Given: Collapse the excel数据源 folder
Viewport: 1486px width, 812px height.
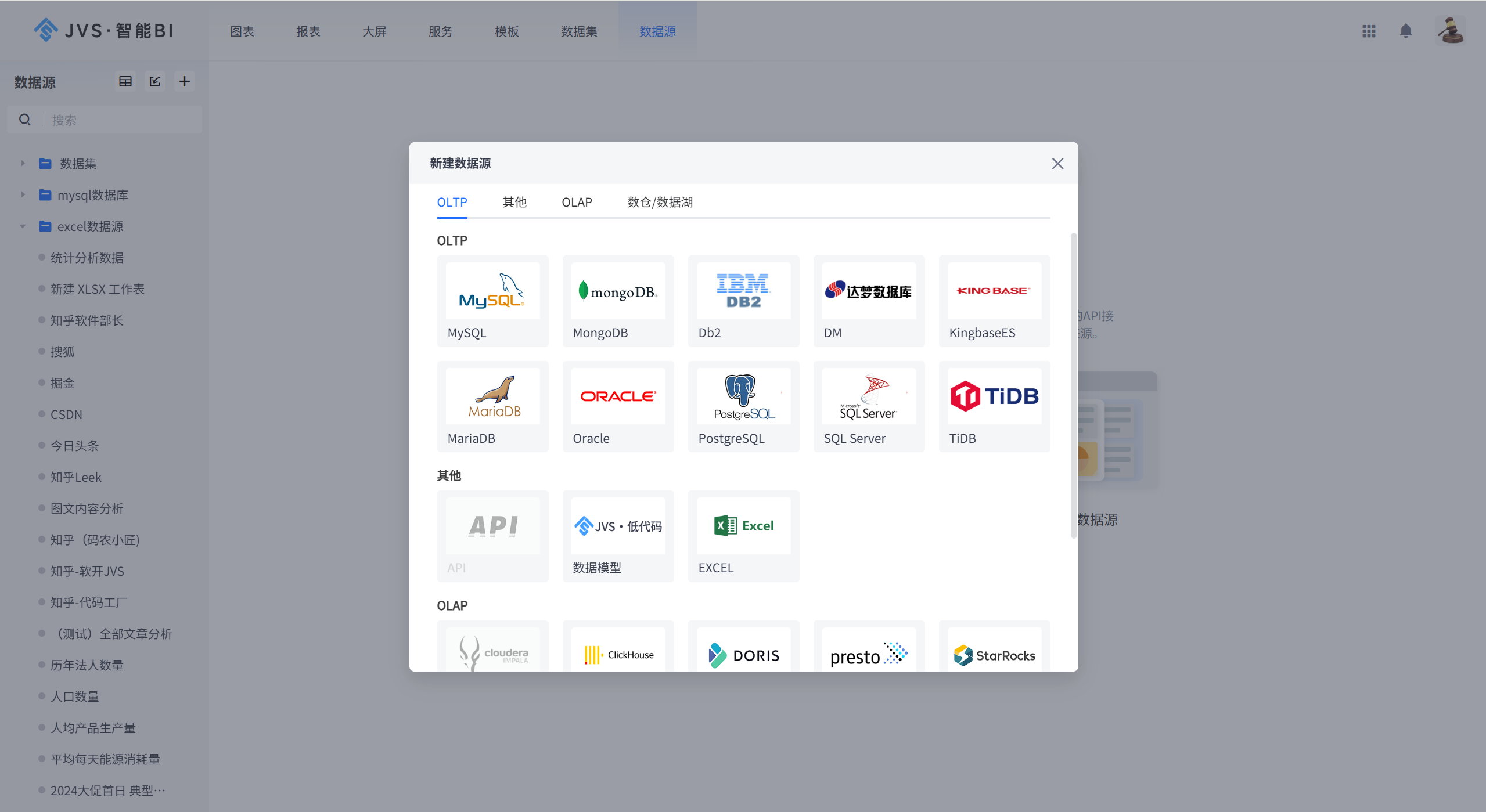Looking at the screenshot, I should [23, 226].
